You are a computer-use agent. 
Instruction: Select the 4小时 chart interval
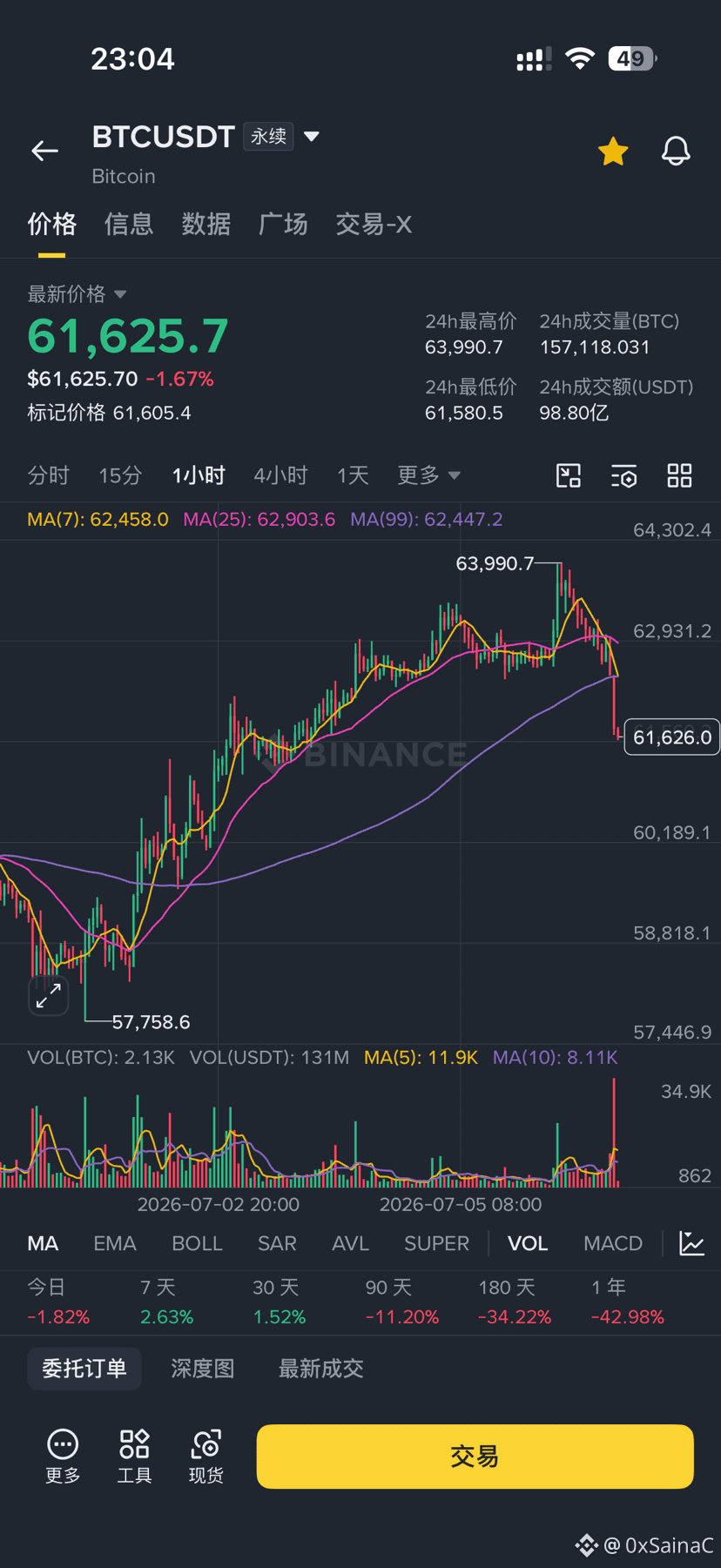[280, 475]
